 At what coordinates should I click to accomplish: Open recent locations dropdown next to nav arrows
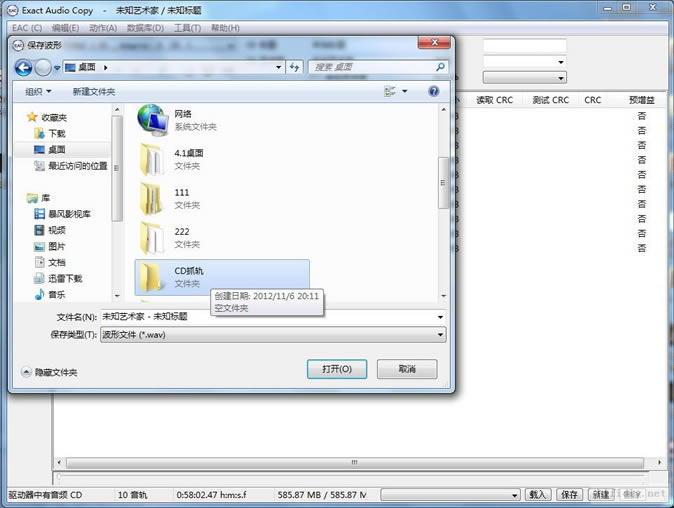coord(57,68)
